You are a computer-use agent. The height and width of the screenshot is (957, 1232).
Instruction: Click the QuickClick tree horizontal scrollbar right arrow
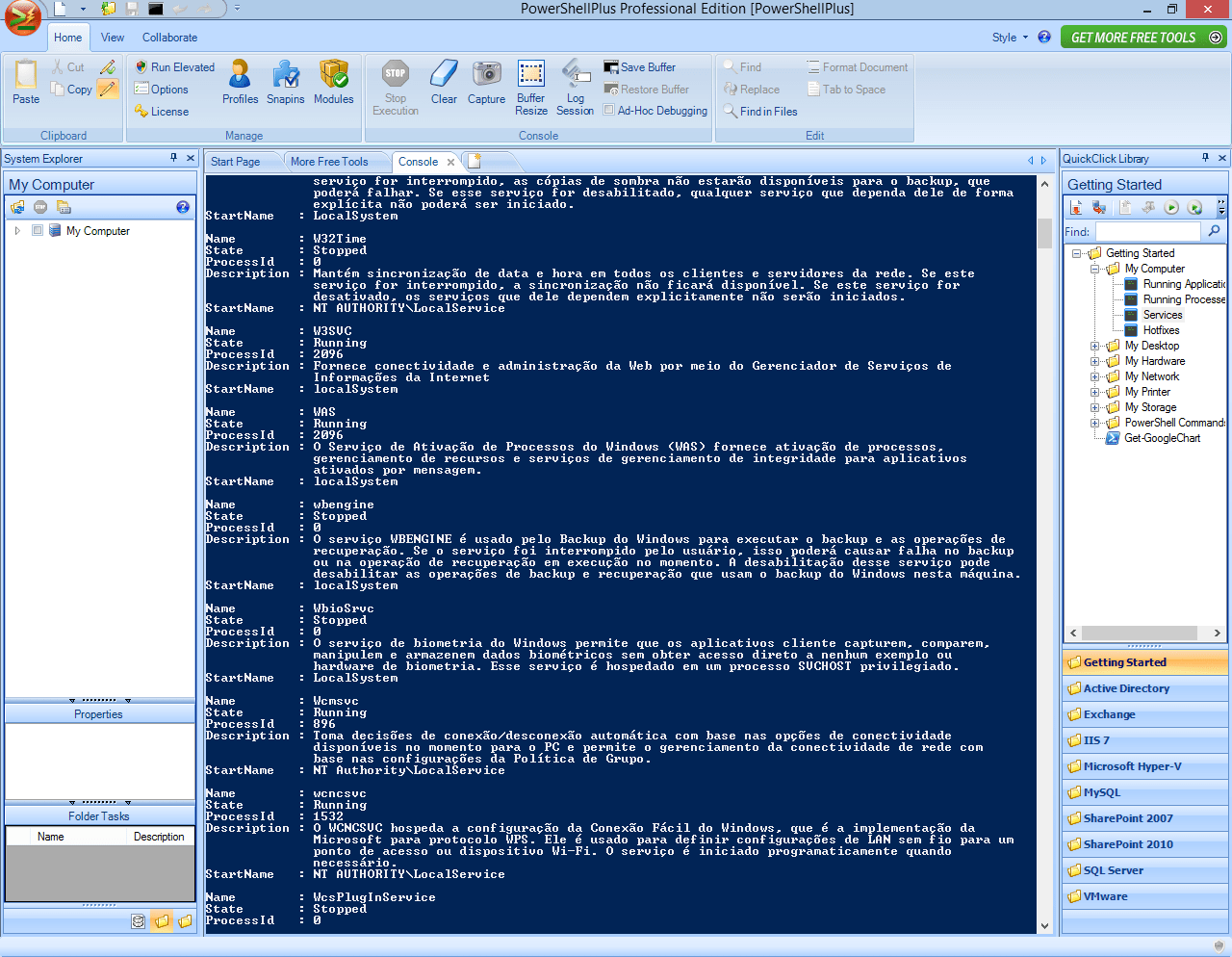tap(1217, 633)
